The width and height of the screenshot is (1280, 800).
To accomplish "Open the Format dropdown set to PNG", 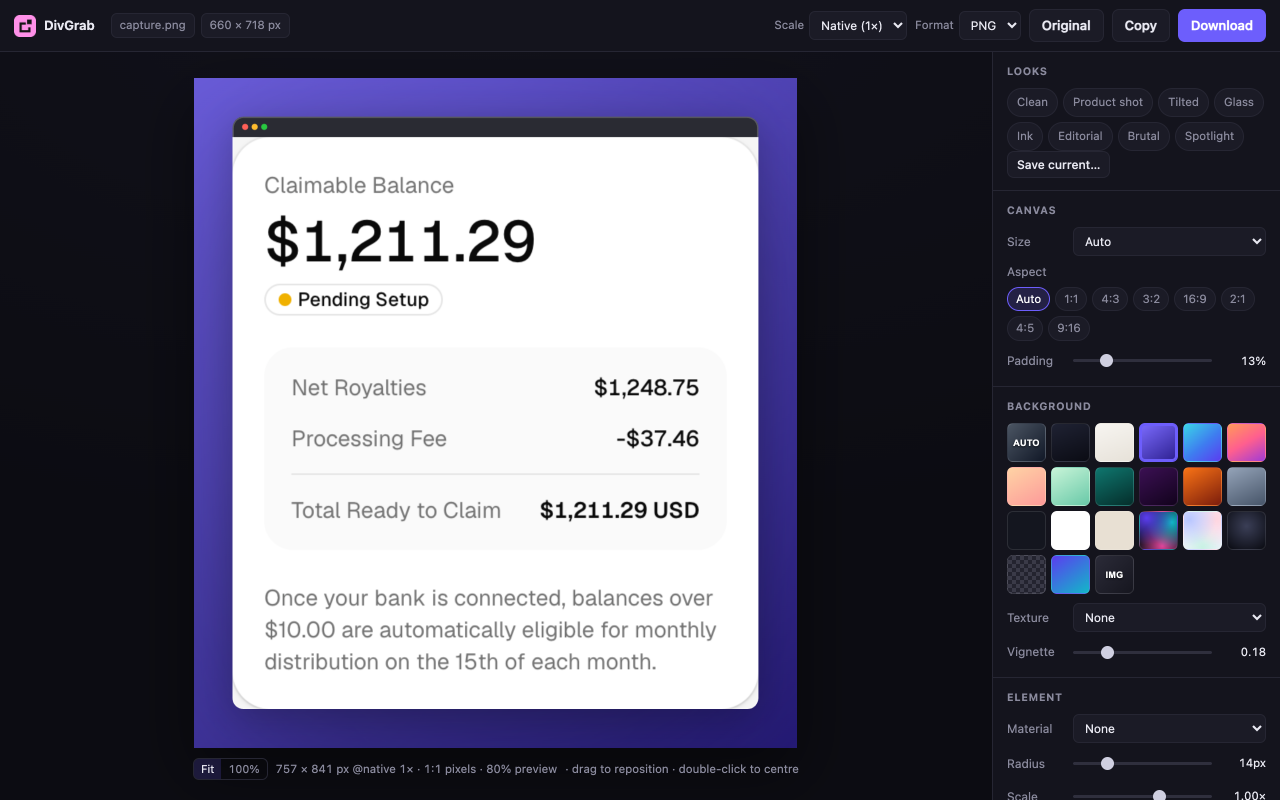I will 990,26.
